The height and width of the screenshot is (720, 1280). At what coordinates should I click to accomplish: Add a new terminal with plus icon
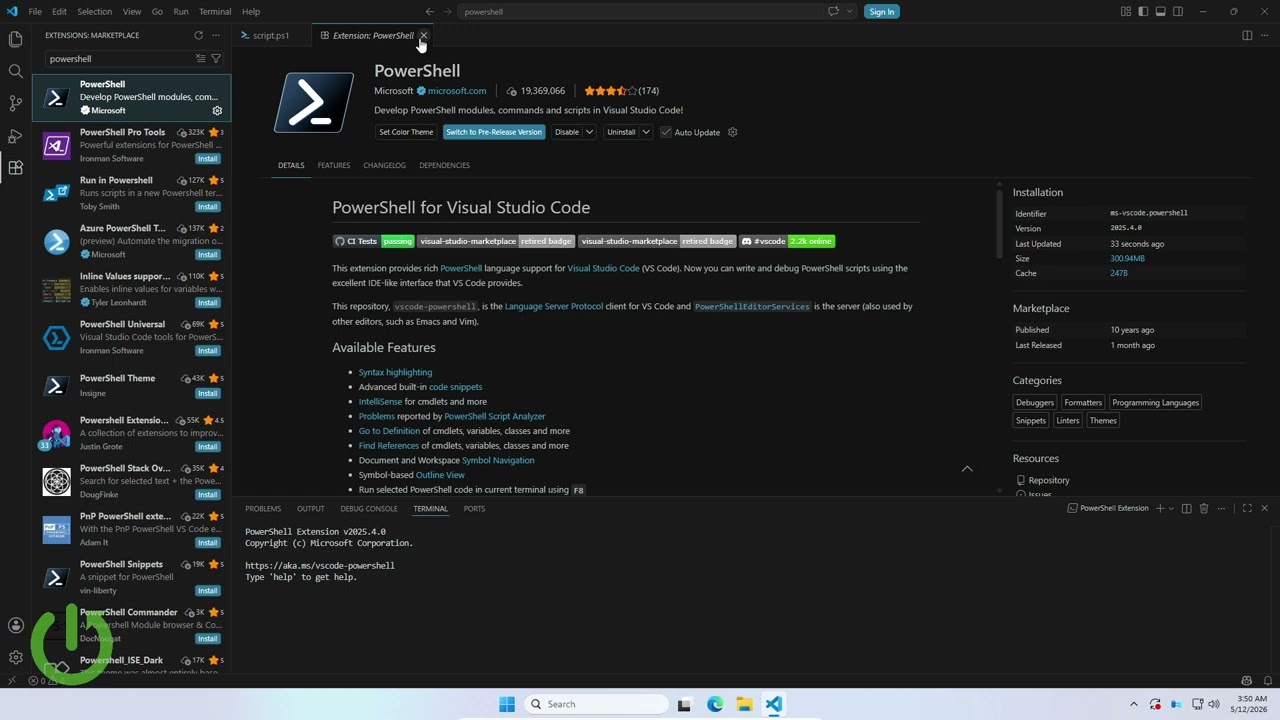[1160, 508]
